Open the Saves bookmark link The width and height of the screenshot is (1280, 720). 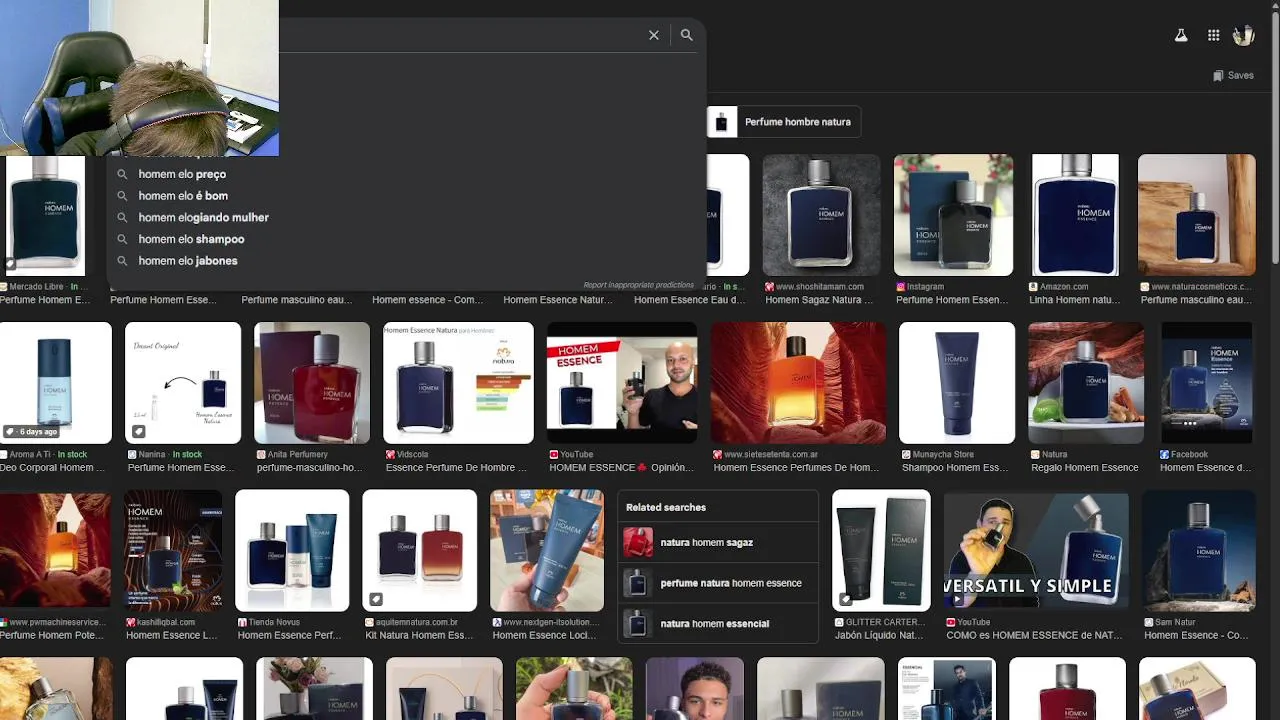pos(1233,75)
